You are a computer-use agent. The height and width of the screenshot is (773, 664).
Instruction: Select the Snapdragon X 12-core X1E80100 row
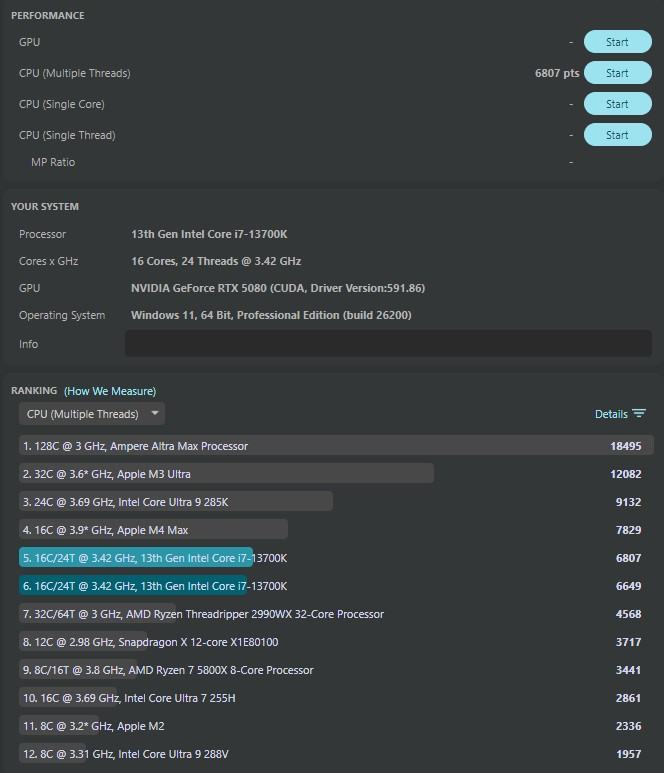(x=336, y=642)
